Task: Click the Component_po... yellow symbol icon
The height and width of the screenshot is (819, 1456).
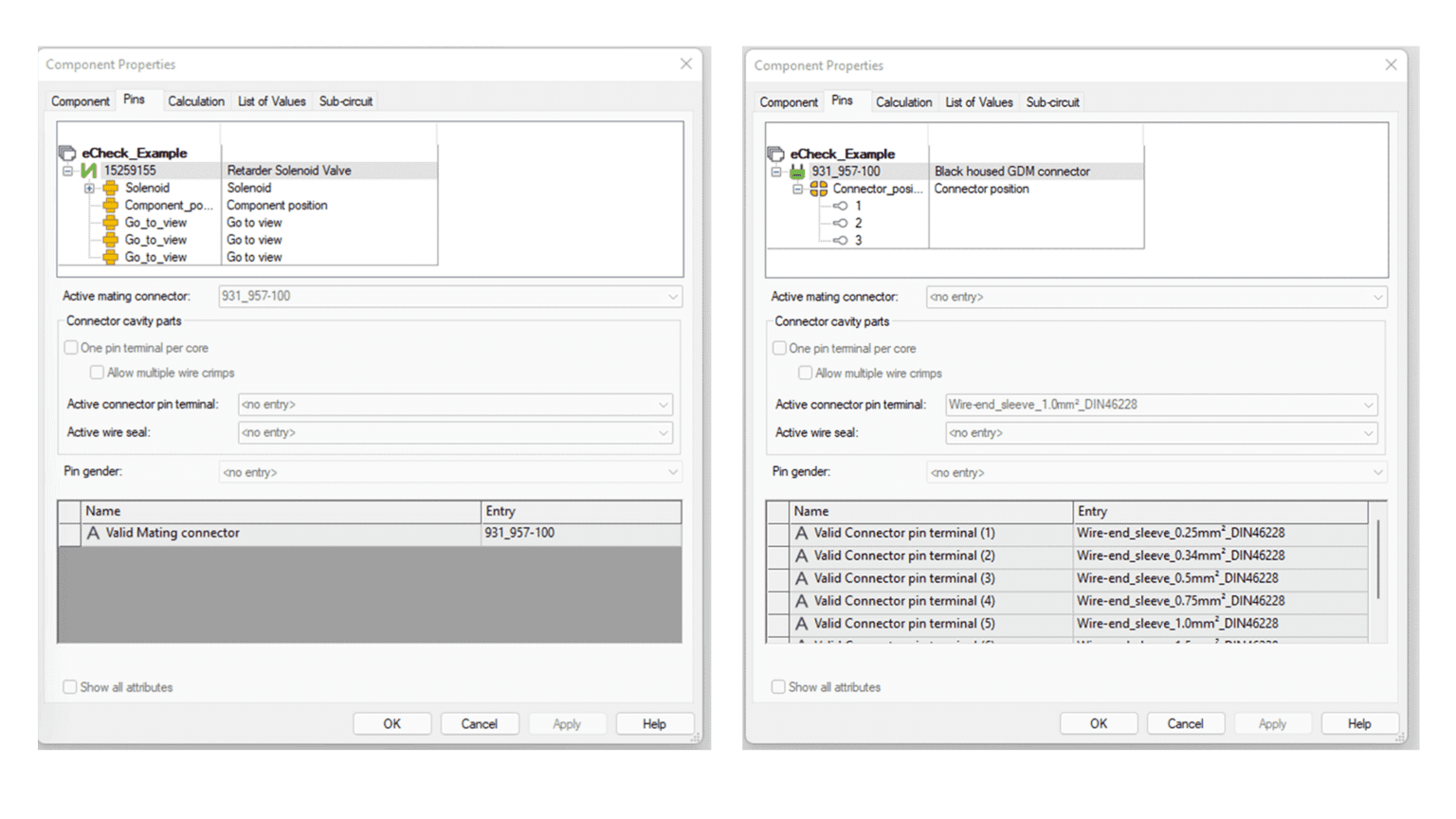Action: pyautogui.click(x=111, y=206)
